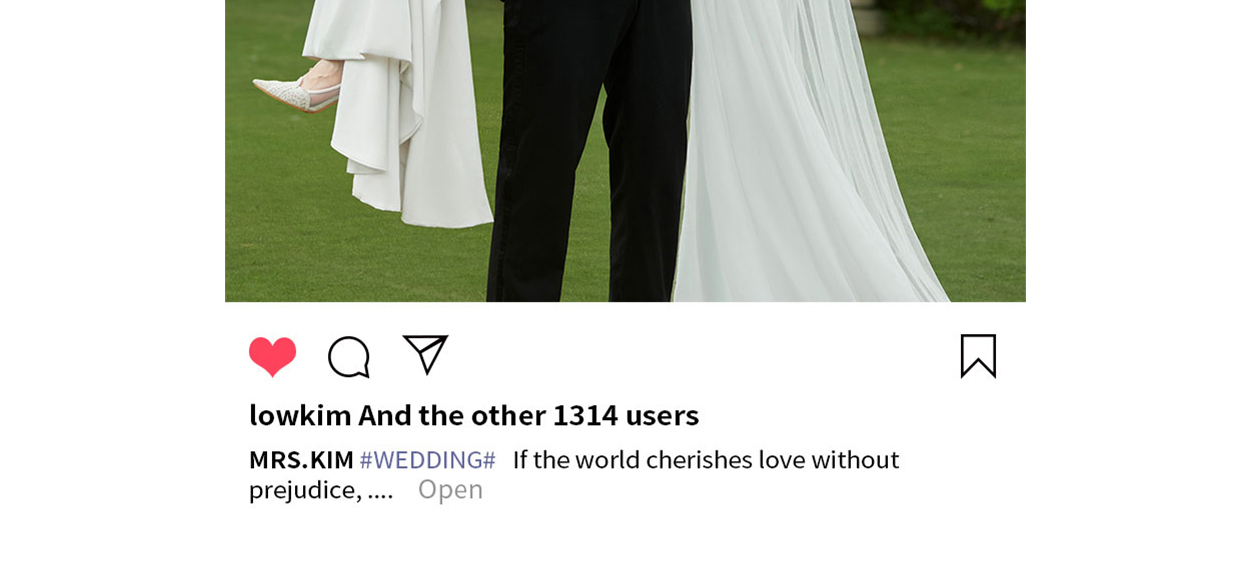Image resolution: width=1250 pixels, height=565 pixels.
Task: Click the number 1314 in likes line
Action: pyautogui.click(x=585, y=414)
